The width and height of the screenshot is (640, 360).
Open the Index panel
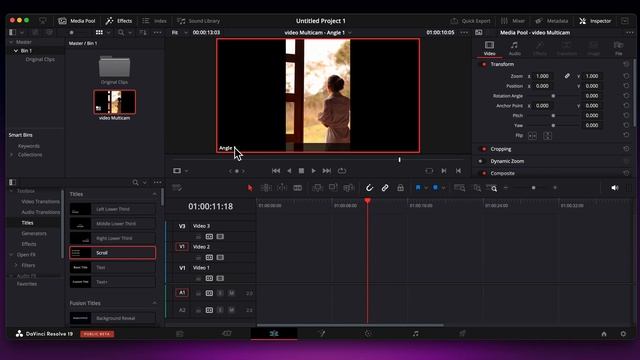(x=154, y=21)
